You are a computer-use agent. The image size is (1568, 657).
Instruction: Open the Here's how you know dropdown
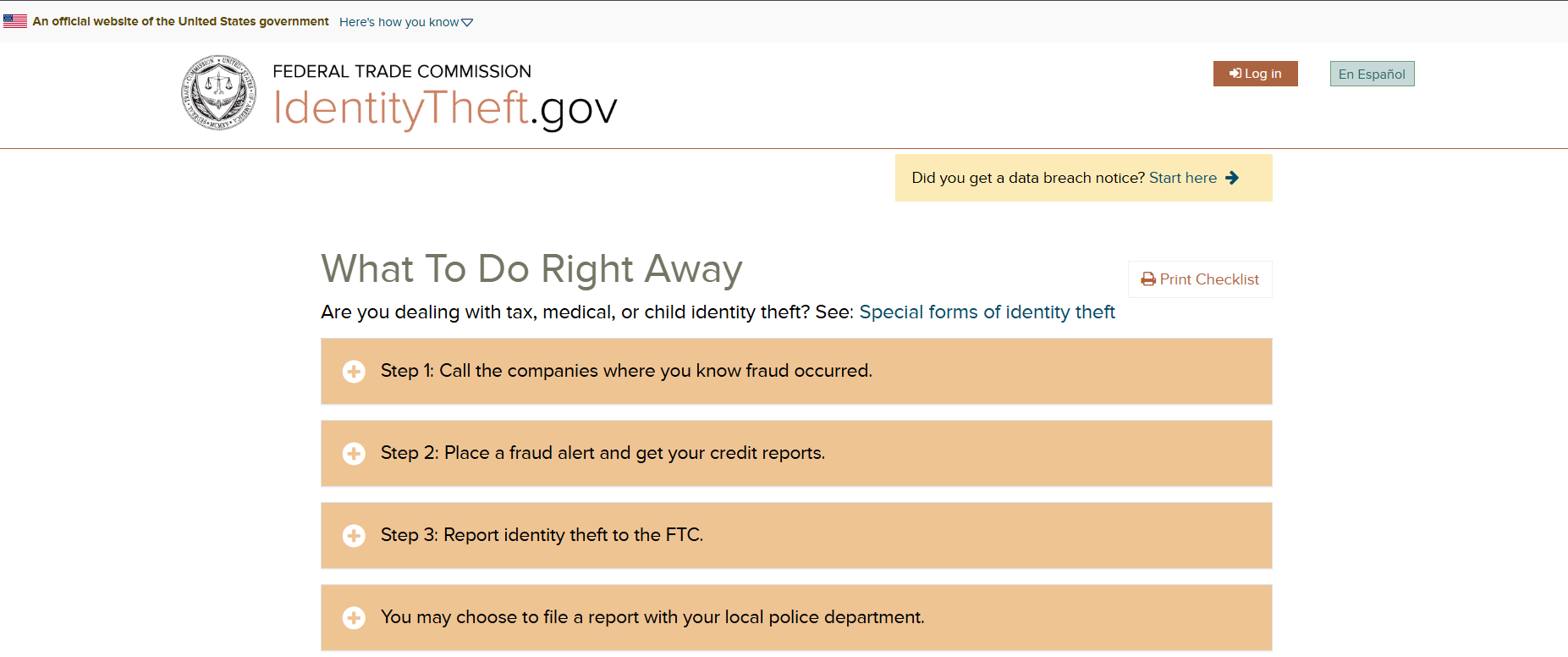(x=405, y=21)
